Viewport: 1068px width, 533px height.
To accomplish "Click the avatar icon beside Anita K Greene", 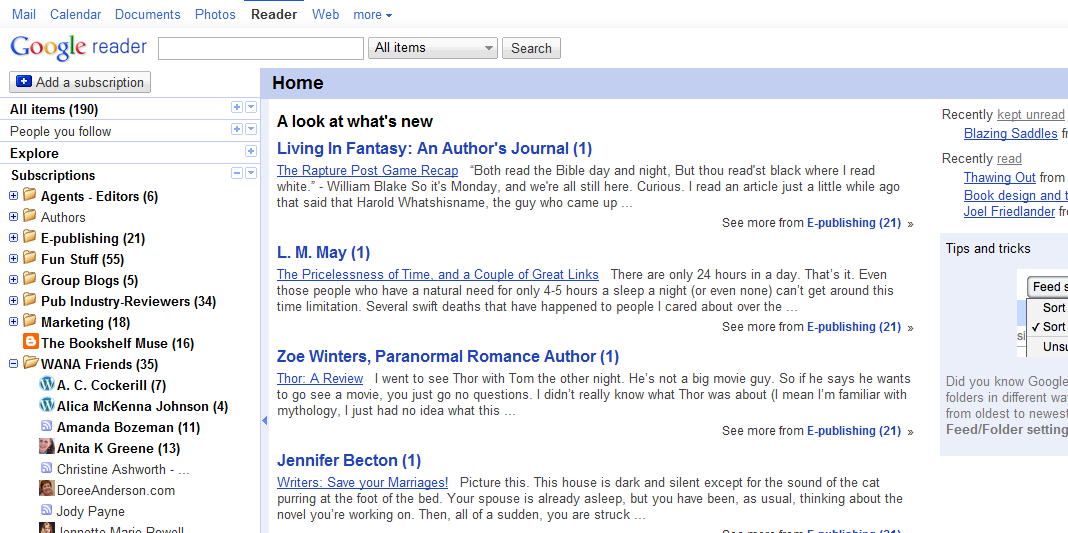I will click(46, 447).
